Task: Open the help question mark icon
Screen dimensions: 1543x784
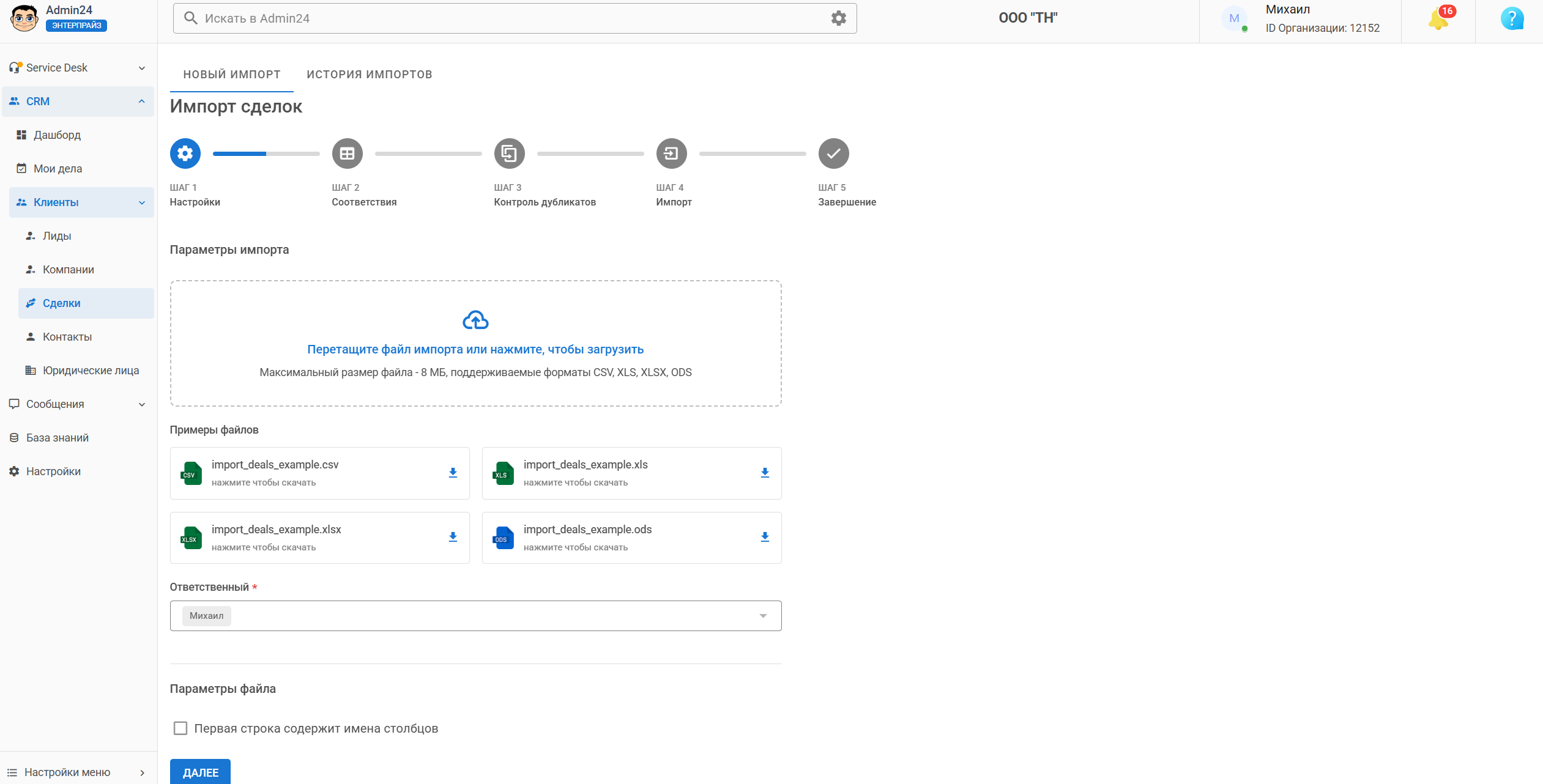Action: click(x=1512, y=18)
